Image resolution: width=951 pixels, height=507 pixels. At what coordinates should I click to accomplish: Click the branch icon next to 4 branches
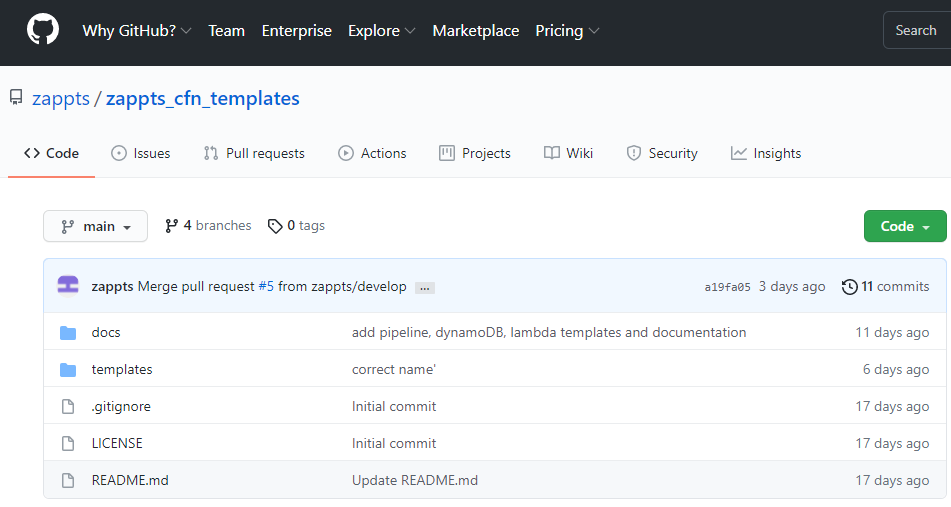[172, 226]
